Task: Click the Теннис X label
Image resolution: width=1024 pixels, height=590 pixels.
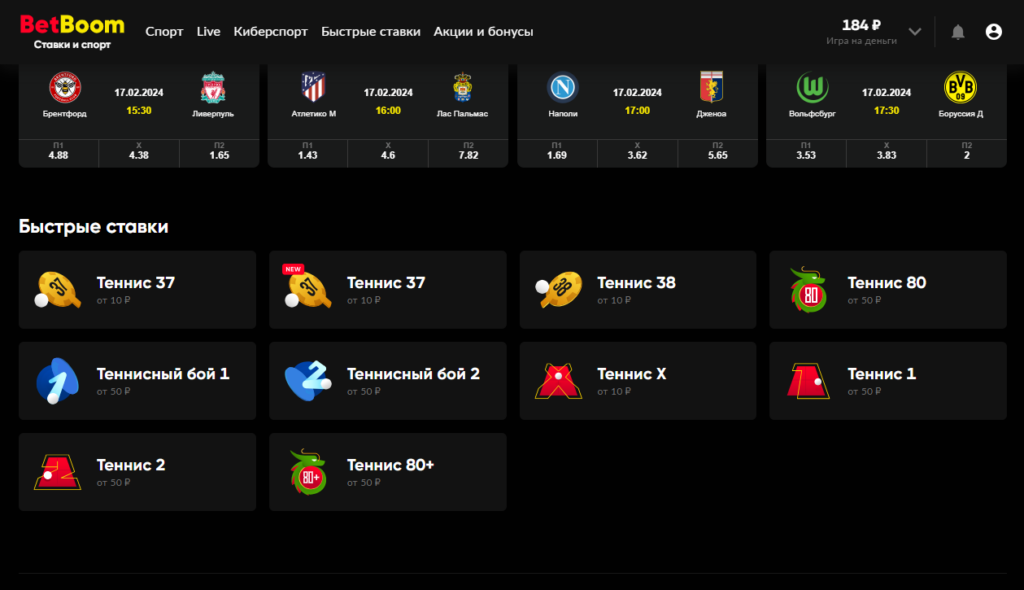Action: point(632,374)
